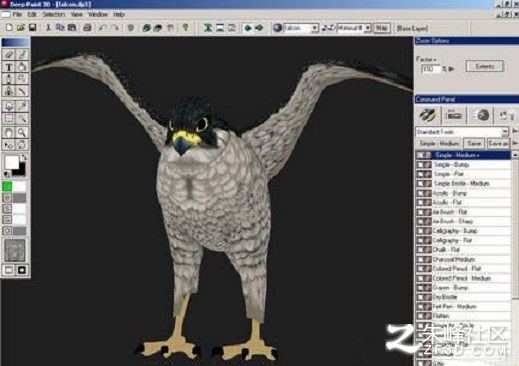Click the help question mark icon

[185, 28]
